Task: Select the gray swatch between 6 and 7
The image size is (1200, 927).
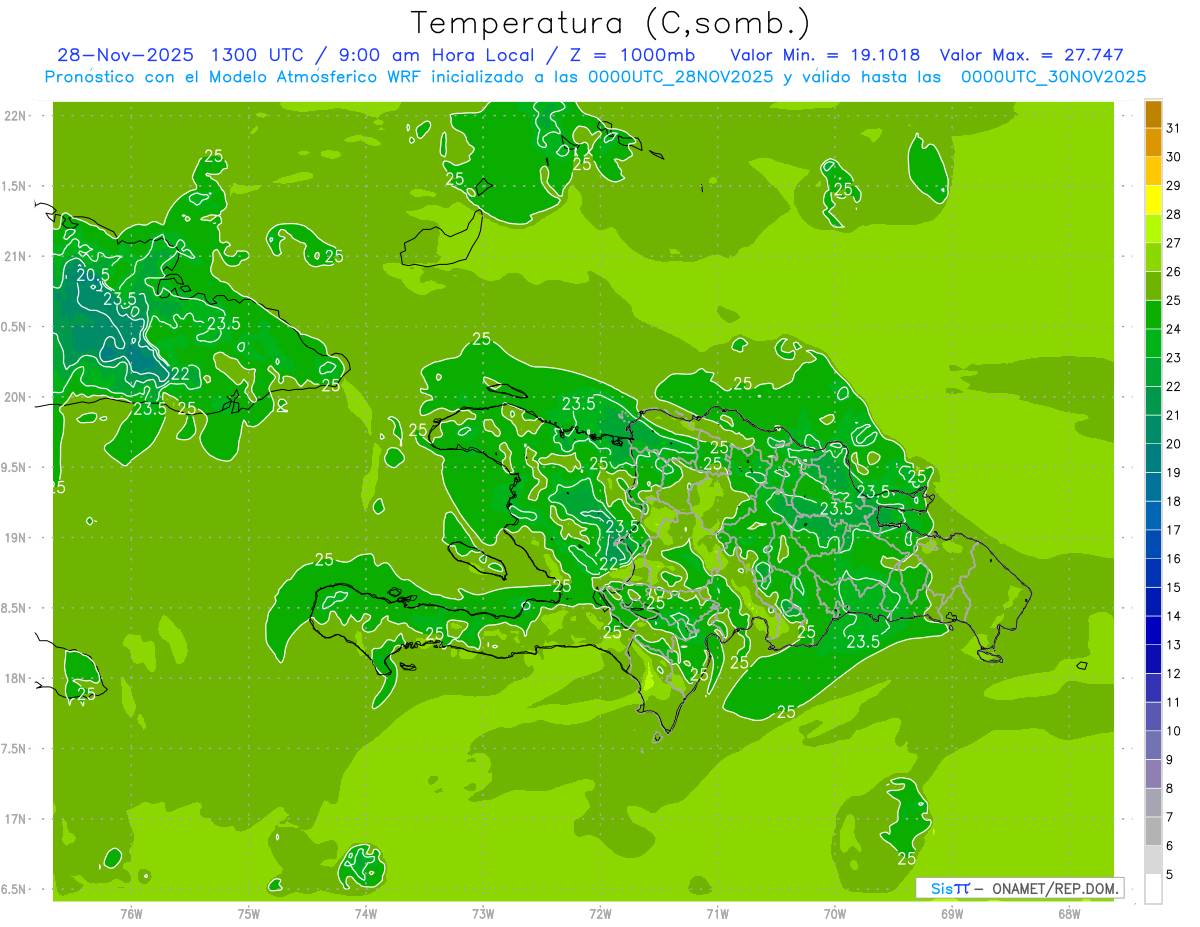Action: (x=1153, y=831)
